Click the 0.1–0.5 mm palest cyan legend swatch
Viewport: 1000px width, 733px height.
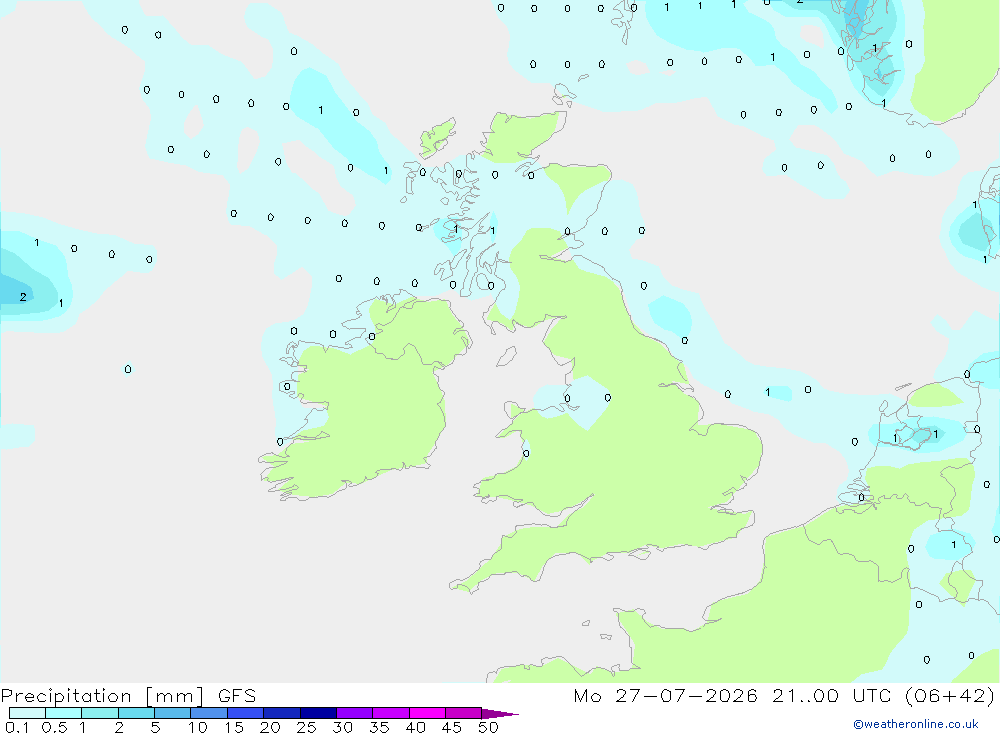tap(27, 713)
